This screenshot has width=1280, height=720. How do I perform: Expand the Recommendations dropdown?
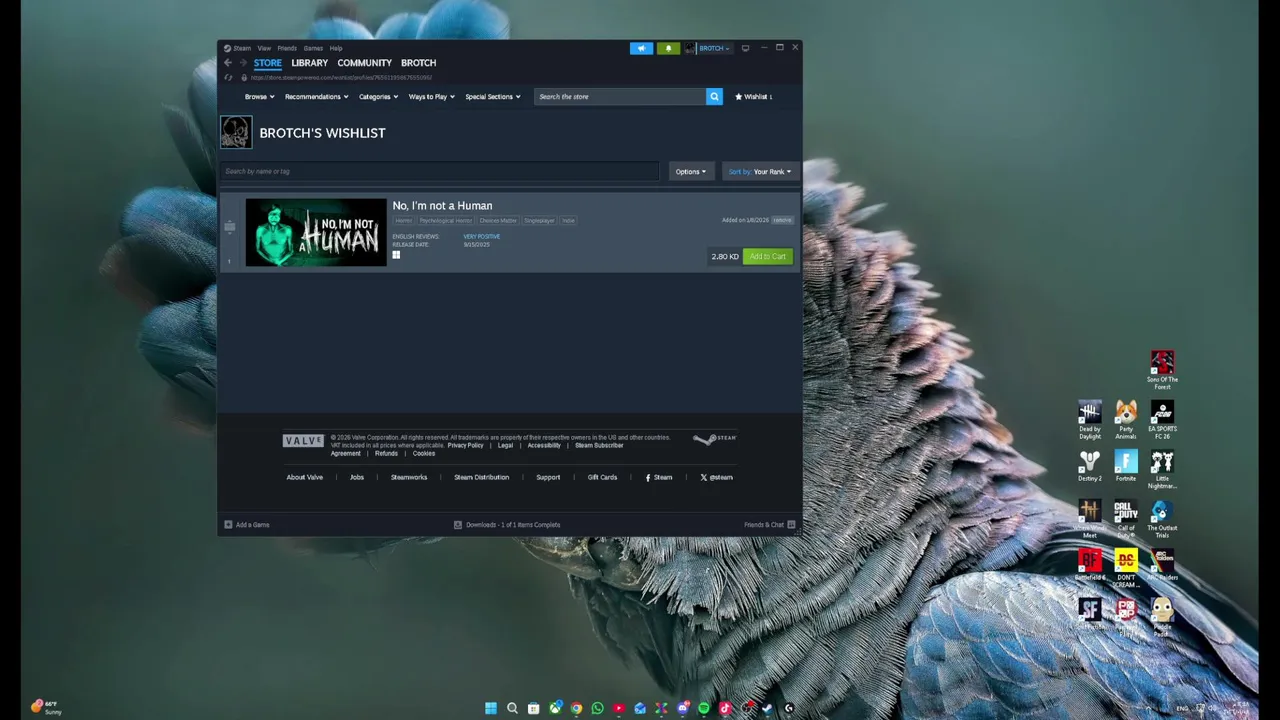point(316,97)
